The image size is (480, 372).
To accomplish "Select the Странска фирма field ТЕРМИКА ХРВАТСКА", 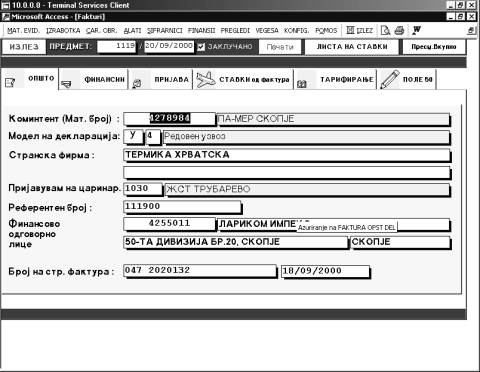I will pos(286,155).
